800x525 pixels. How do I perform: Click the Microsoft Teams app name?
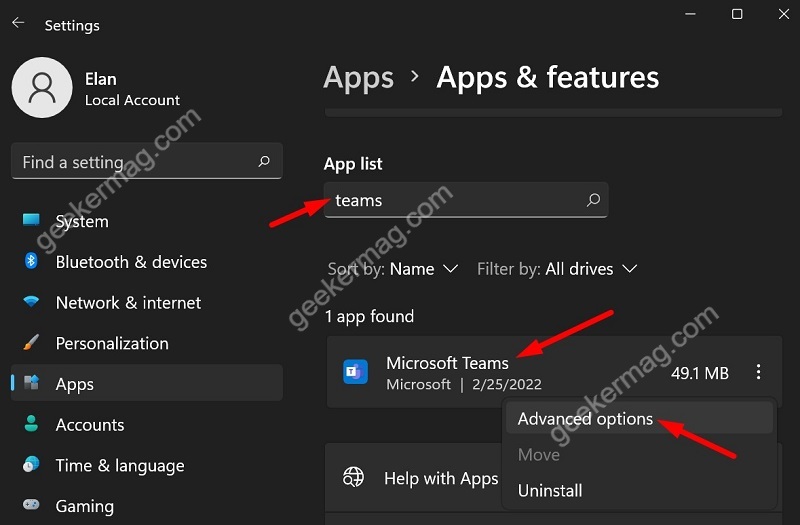[x=447, y=363]
